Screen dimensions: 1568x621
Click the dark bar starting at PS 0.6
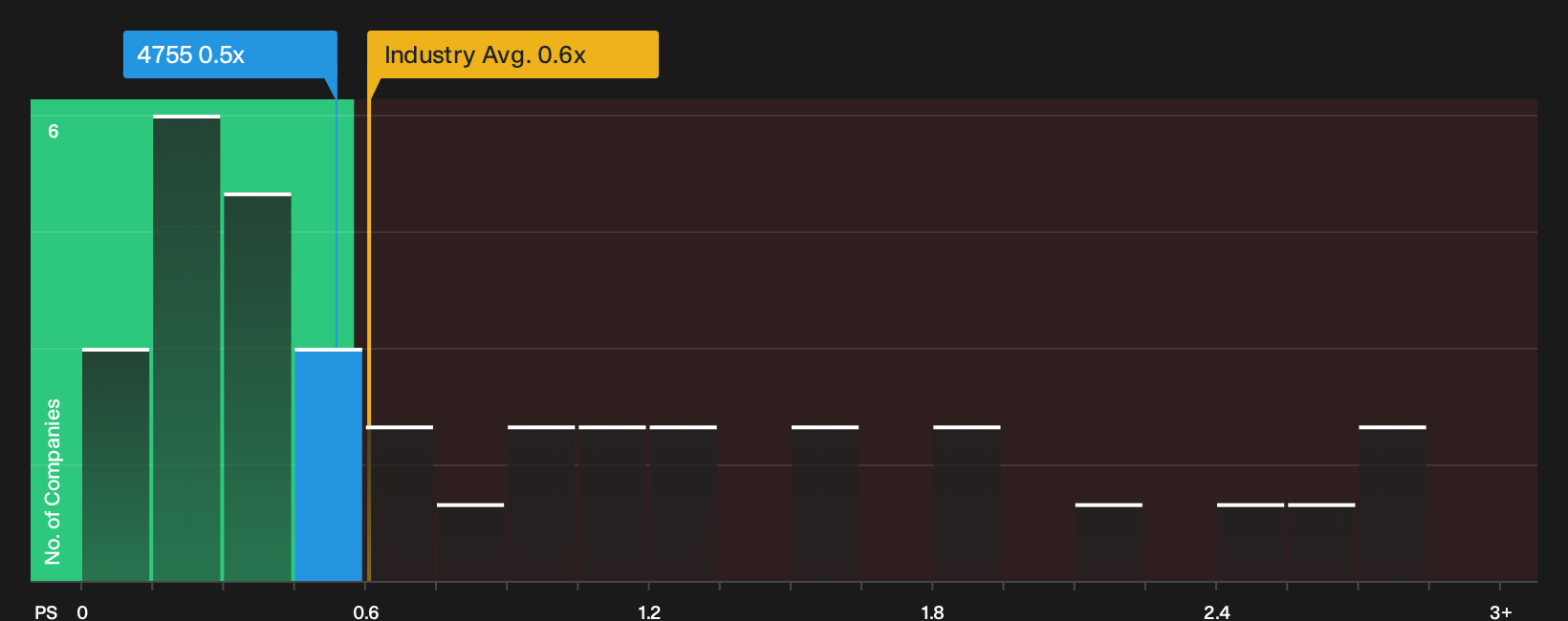click(x=400, y=503)
